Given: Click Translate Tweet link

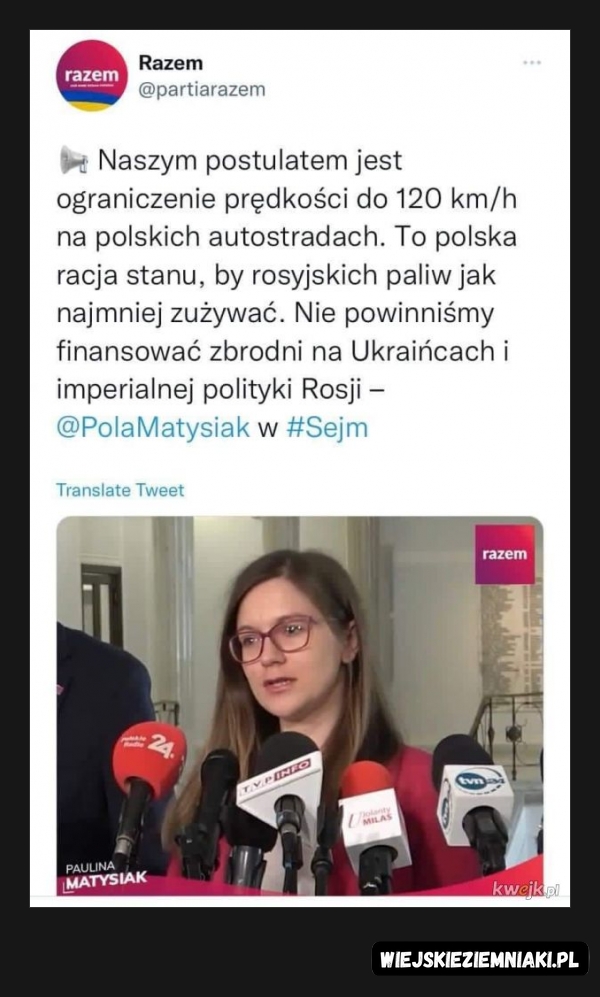Looking at the screenshot, I should click(120, 490).
